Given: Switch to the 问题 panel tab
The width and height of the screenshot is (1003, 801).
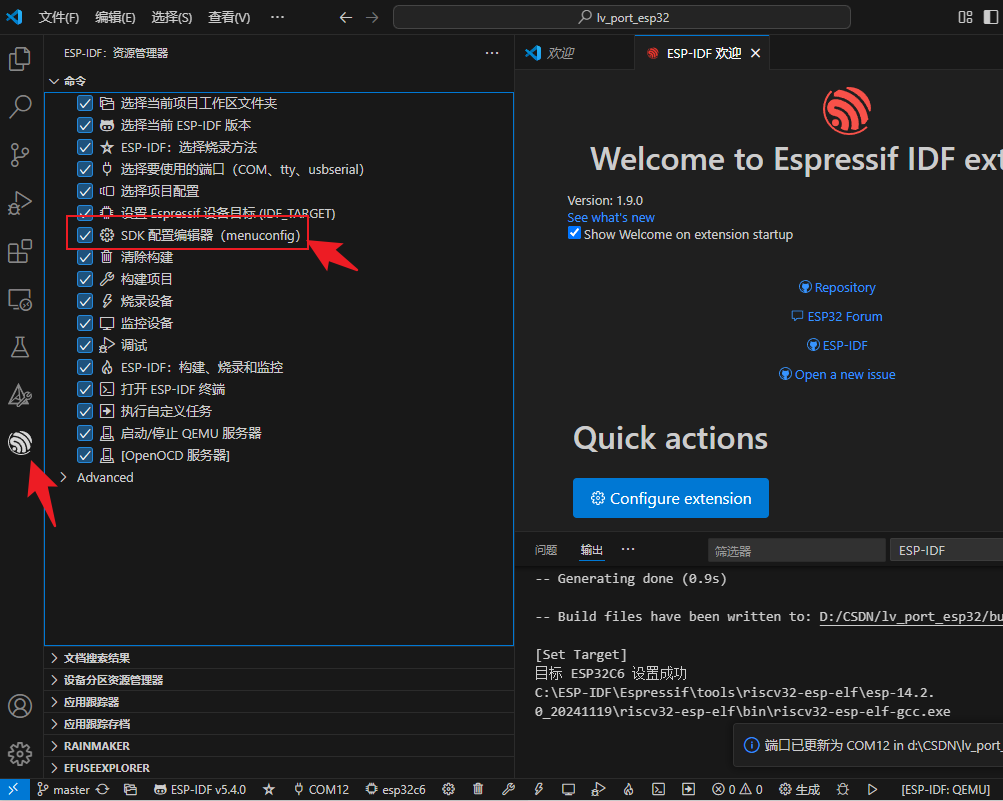Looking at the screenshot, I should pyautogui.click(x=546, y=550).
